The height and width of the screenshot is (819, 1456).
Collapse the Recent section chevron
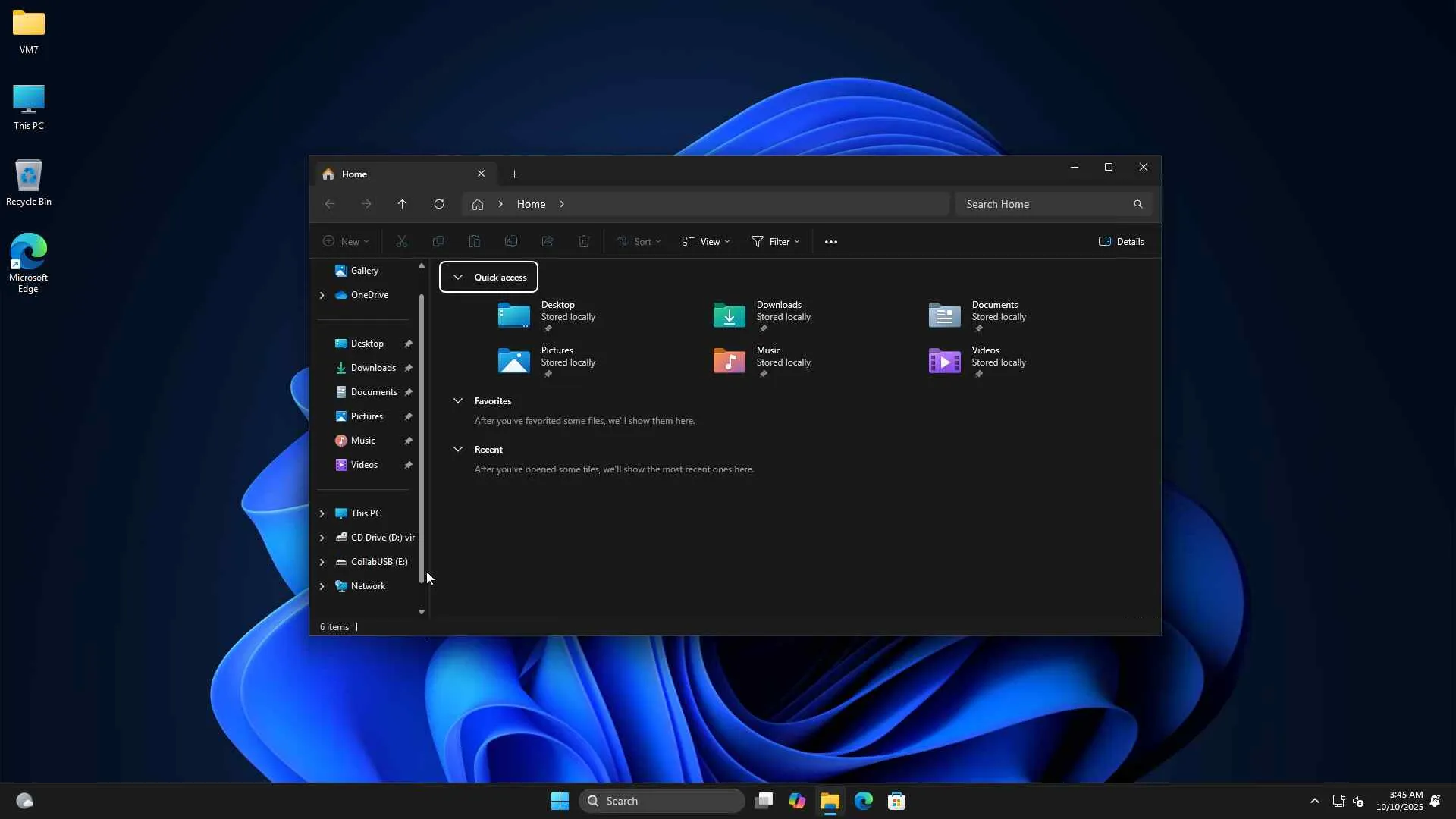click(x=458, y=449)
